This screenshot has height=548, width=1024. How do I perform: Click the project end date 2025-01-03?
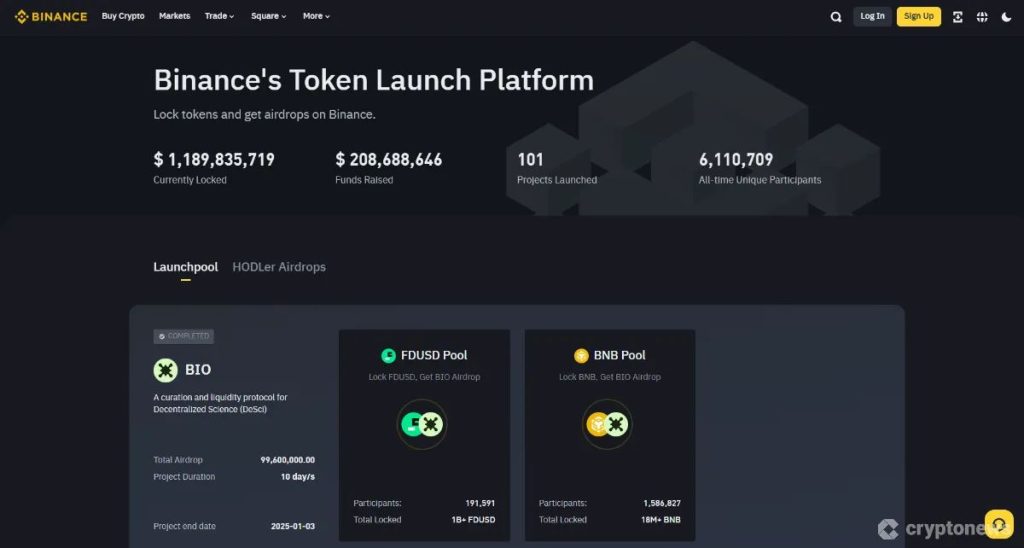point(293,526)
